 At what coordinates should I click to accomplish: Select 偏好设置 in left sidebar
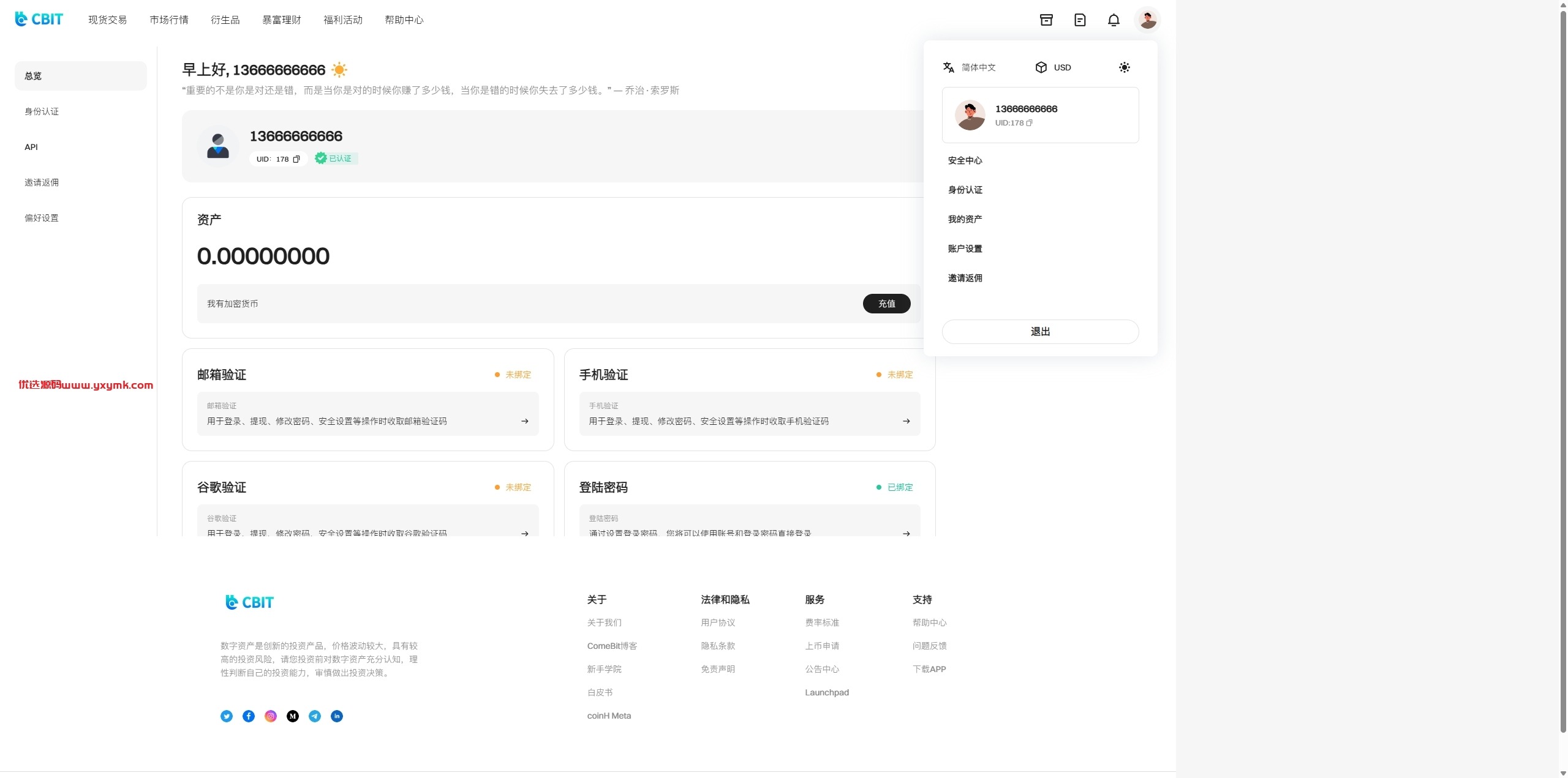click(81, 218)
